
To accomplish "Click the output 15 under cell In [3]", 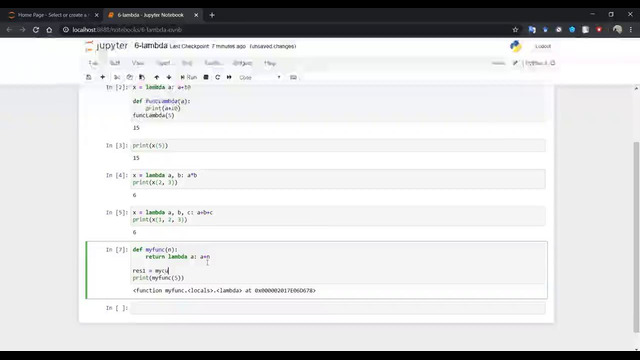I will 136,158.
